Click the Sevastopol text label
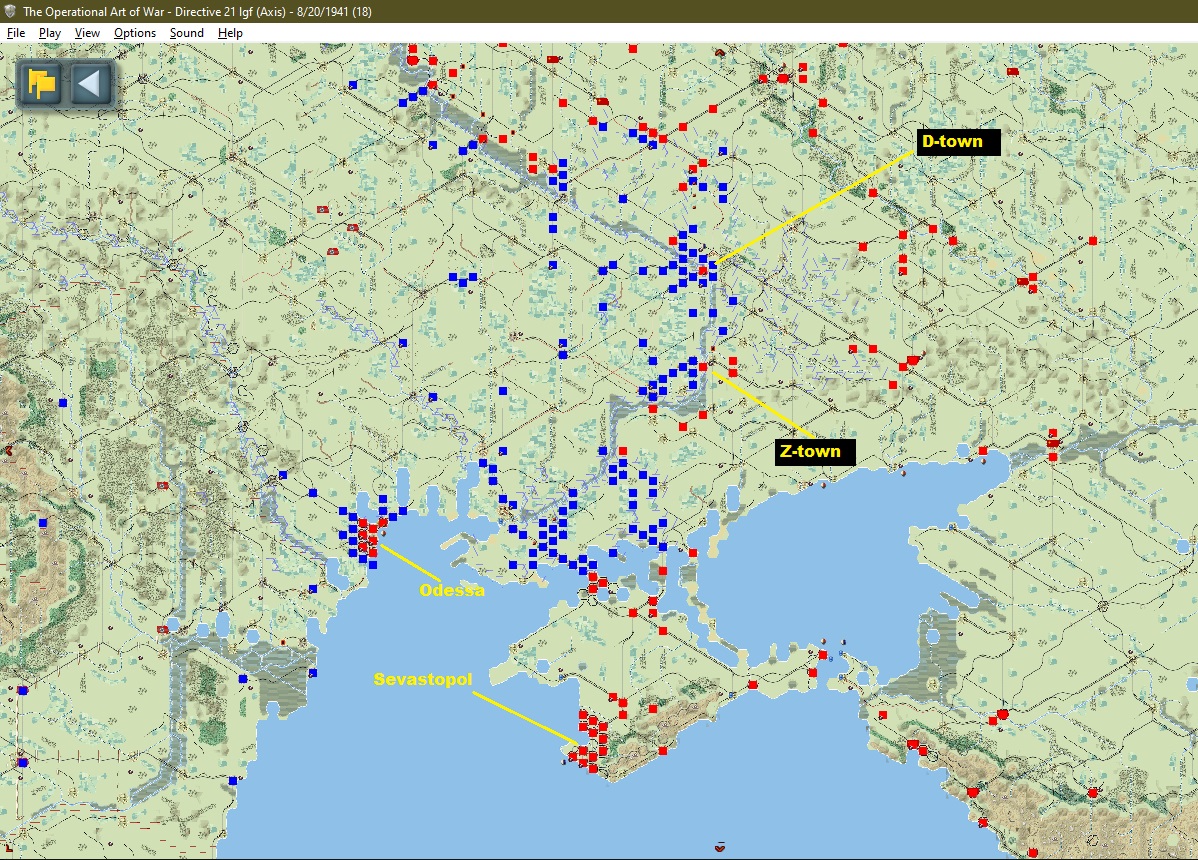 click(421, 679)
